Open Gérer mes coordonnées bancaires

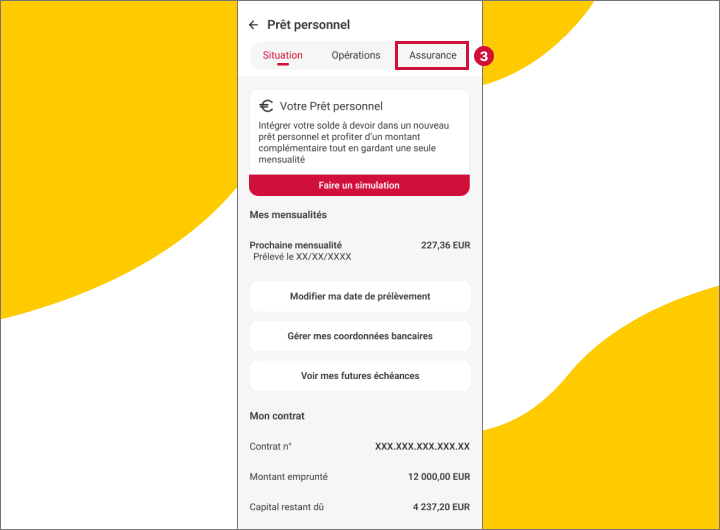pos(360,337)
